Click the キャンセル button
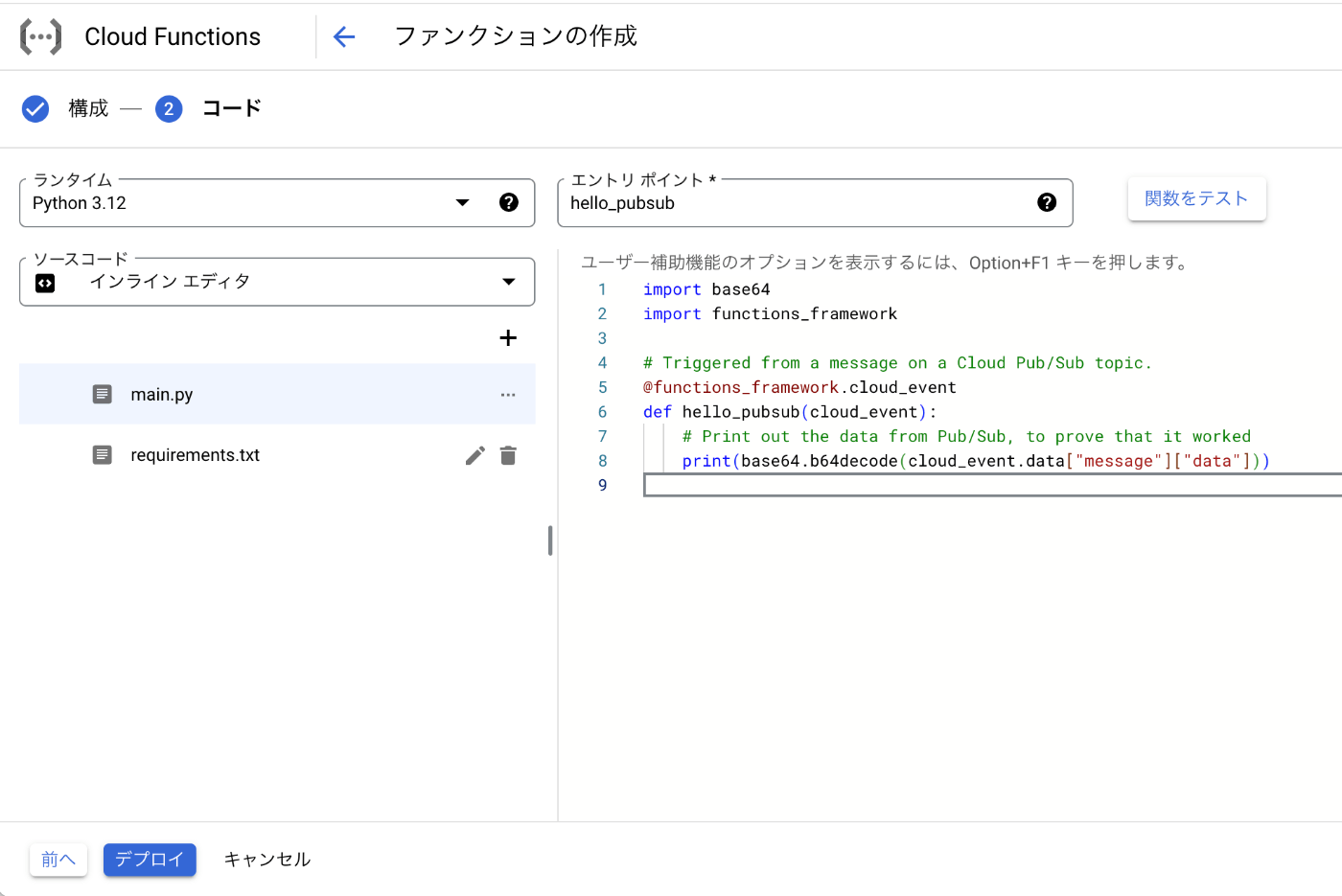1342x896 pixels. [267, 860]
